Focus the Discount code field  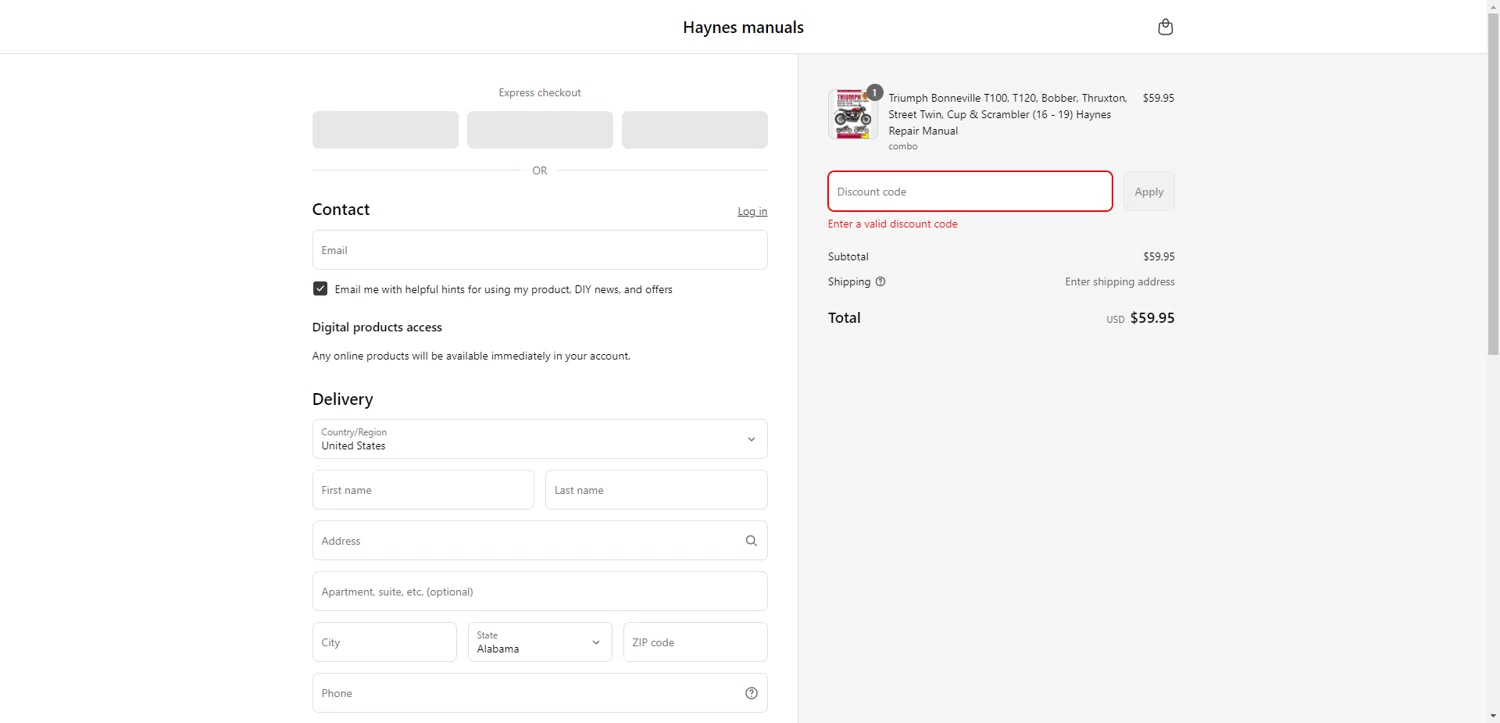pyautogui.click(x=970, y=191)
